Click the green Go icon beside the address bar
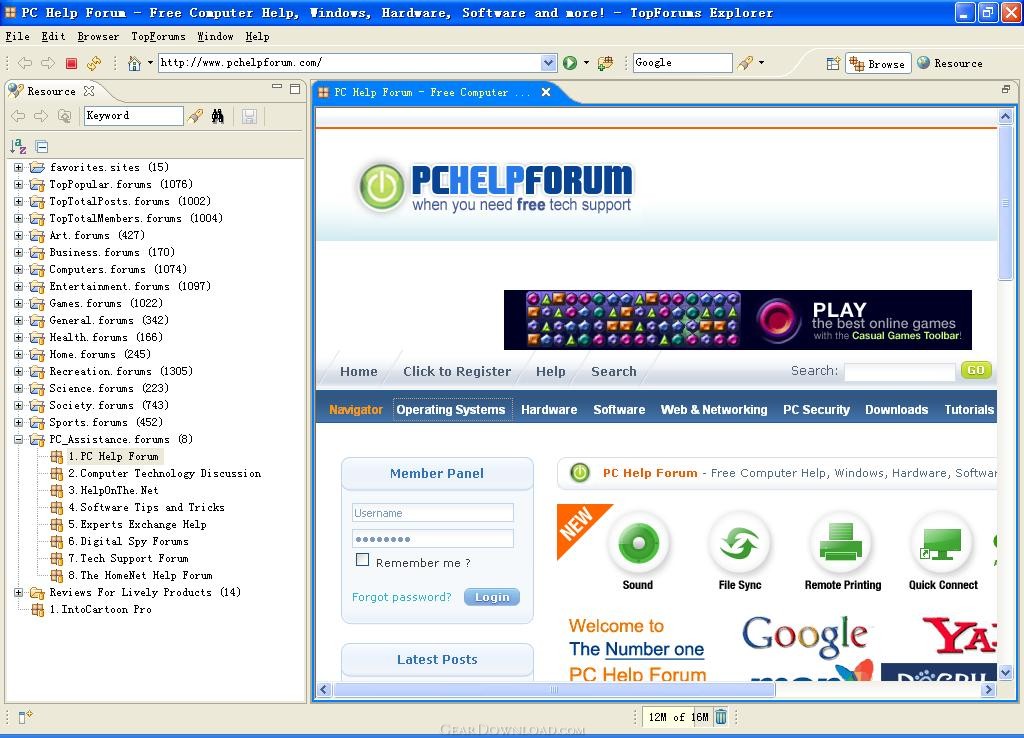The height and width of the screenshot is (738, 1024). coord(570,63)
